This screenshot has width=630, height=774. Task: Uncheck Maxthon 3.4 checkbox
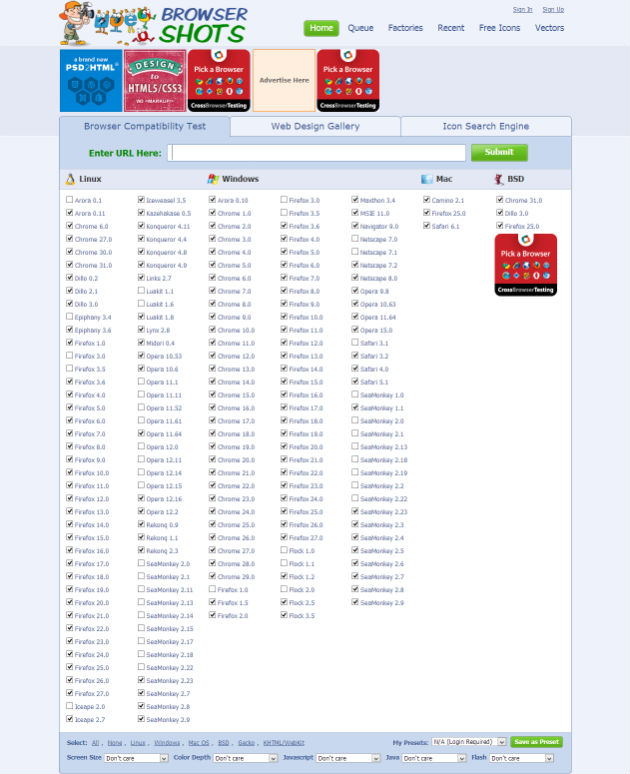coord(355,199)
